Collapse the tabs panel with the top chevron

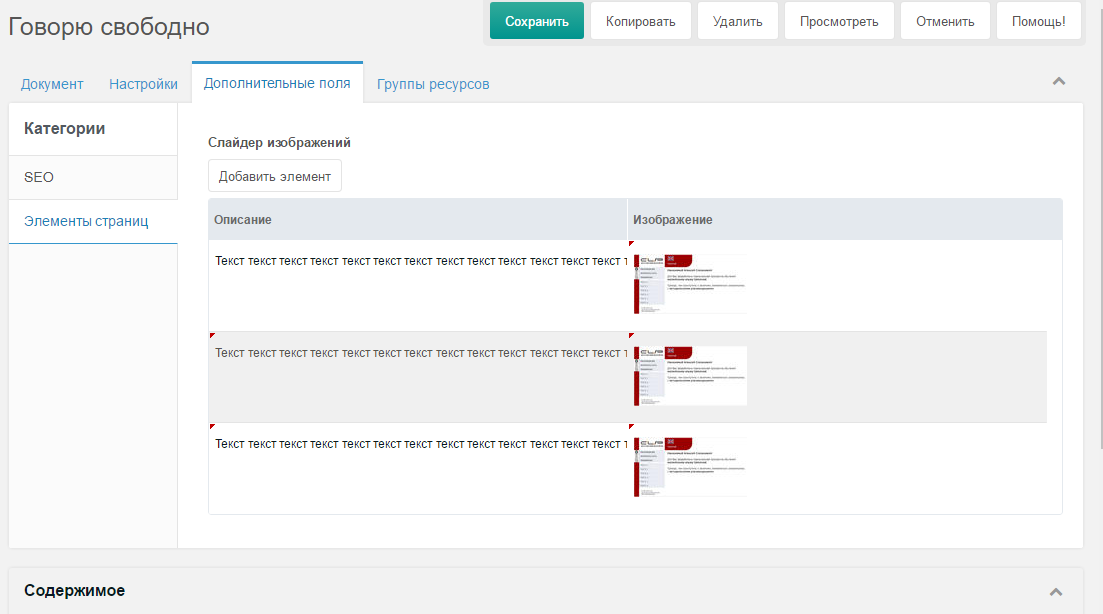point(1059,82)
